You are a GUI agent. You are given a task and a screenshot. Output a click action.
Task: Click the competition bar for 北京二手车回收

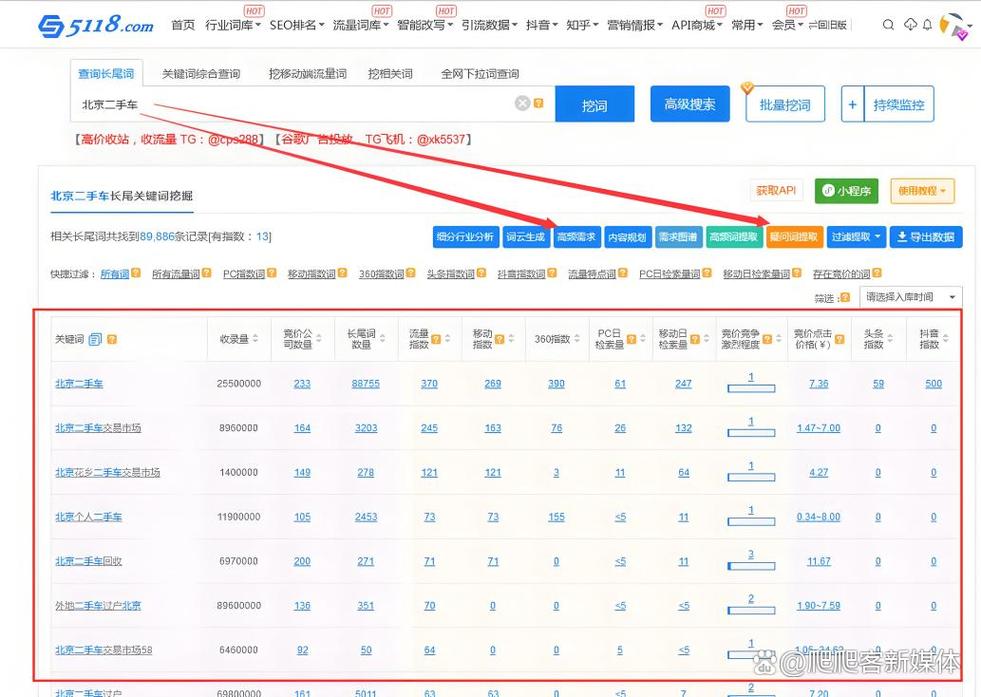click(x=751, y=566)
